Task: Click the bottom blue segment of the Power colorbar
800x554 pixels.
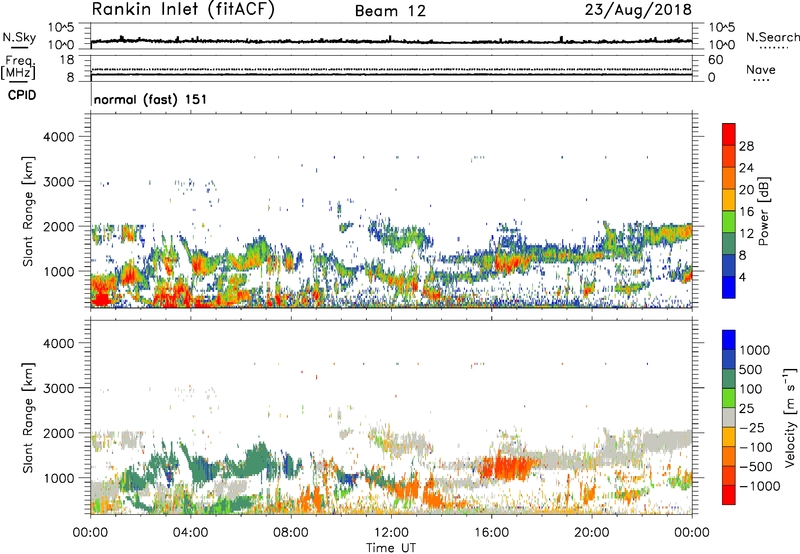Action: pos(729,287)
